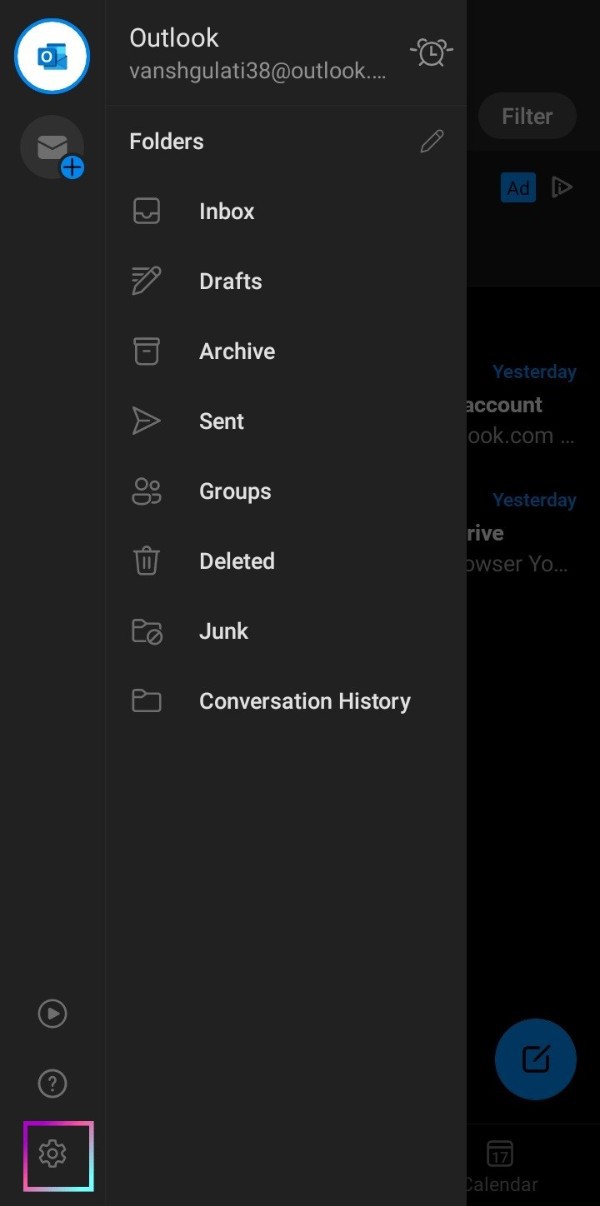Screen dimensions: 600x1206
Task: Tap the Calendar tab icon
Action: point(500,1153)
